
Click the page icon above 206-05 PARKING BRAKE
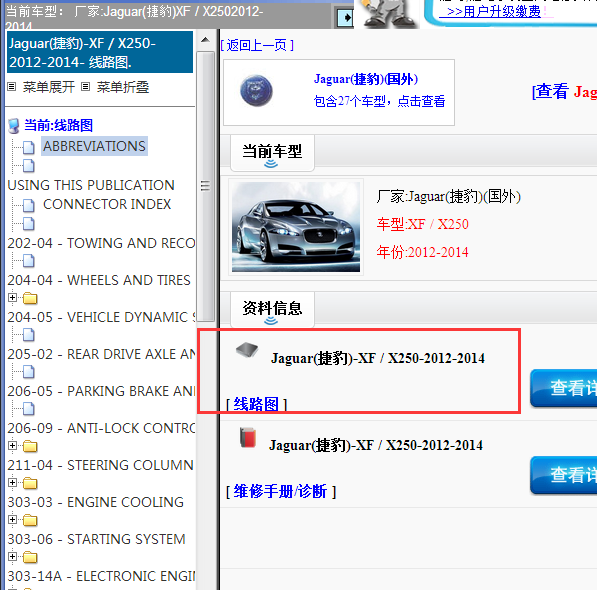click(x=29, y=372)
